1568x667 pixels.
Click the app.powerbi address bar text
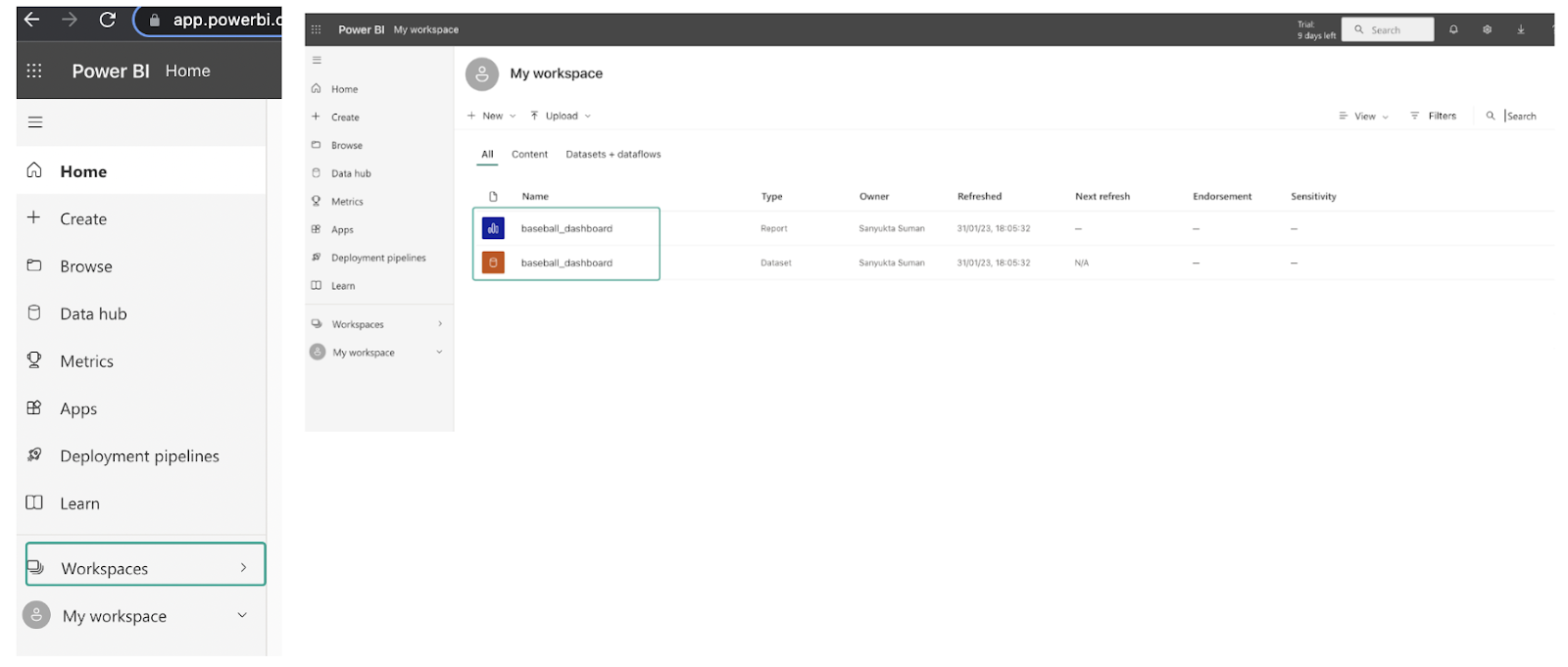[226, 20]
